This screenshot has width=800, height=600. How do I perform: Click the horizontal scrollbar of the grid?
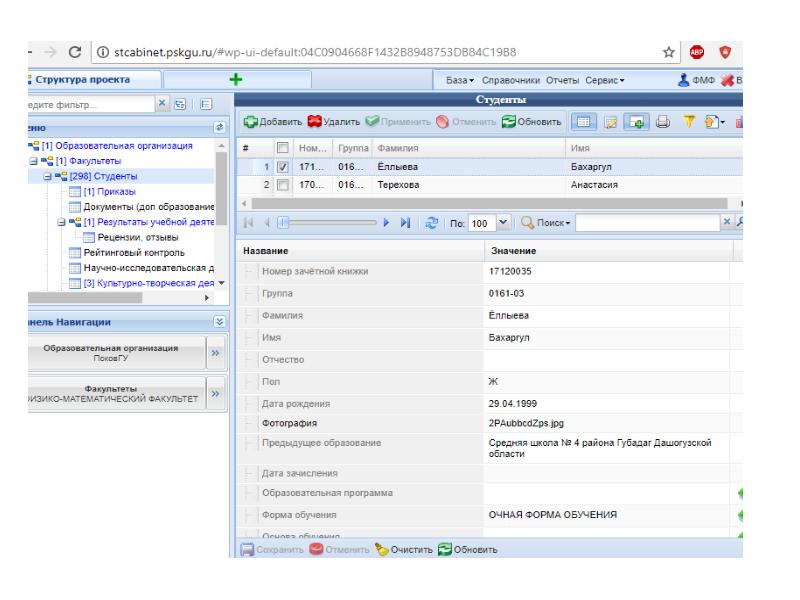[489, 204]
